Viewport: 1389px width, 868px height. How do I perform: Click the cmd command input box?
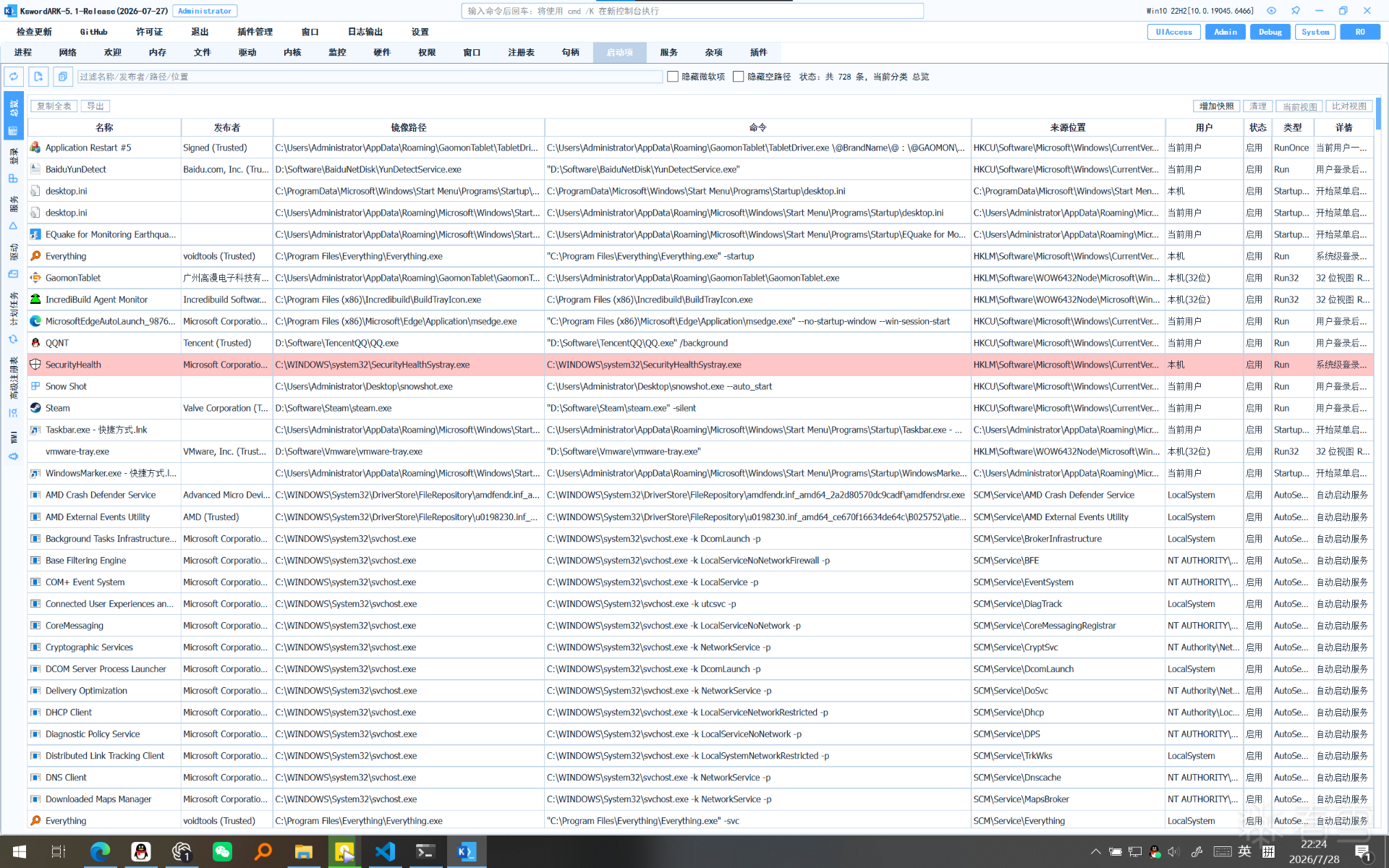coord(692,11)
